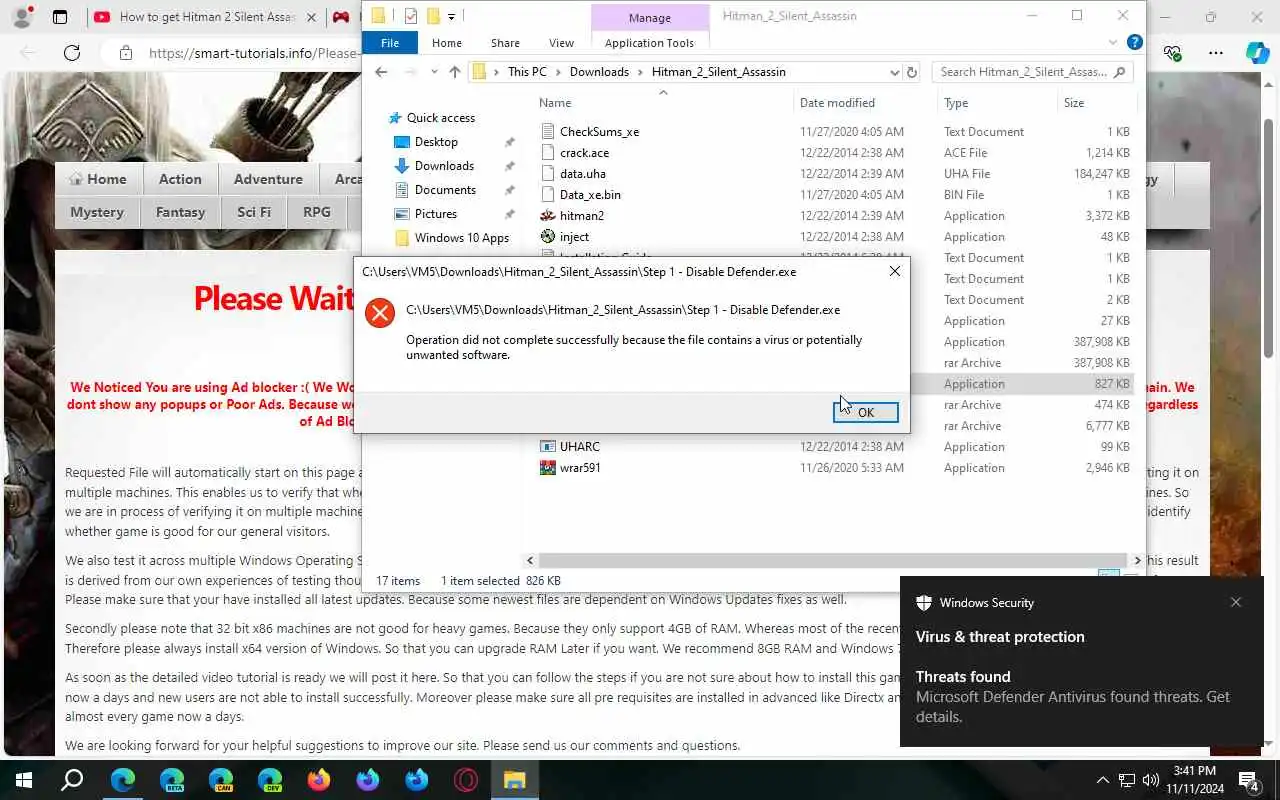Go back in File Explorer
Viewport: 1280px width, 800px height.
(x=381, y=72)
